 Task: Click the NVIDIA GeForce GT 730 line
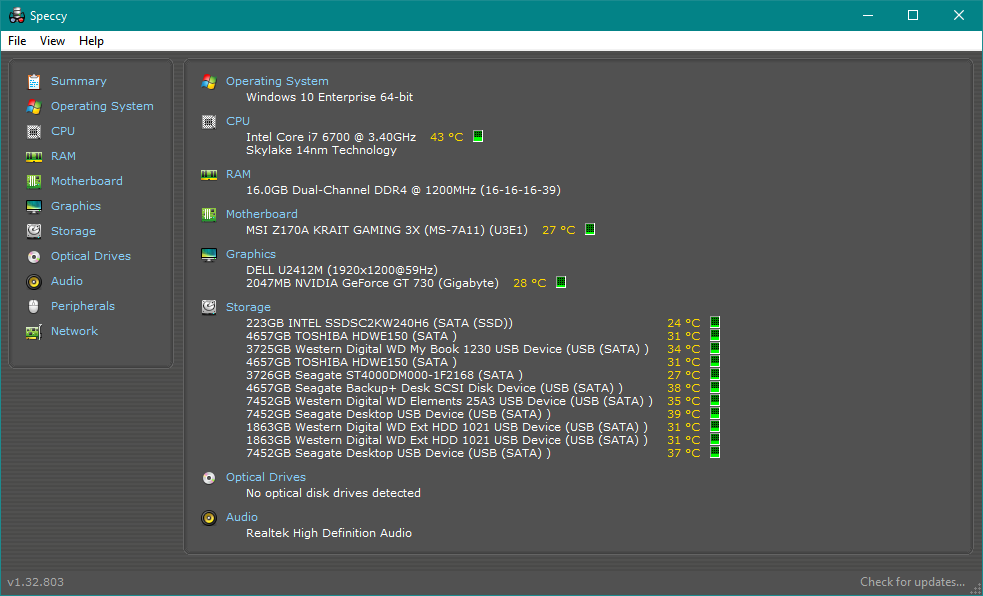coord(372,283)
